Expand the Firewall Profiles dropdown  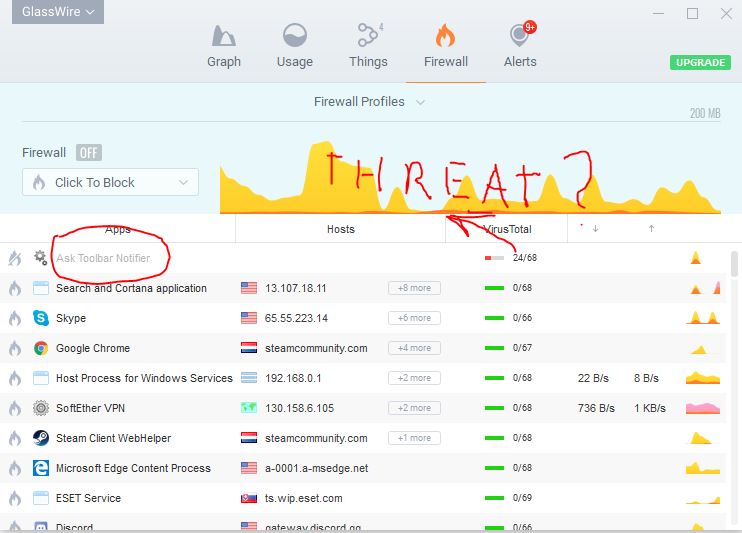pyautogui.click(x=369, y=102)
